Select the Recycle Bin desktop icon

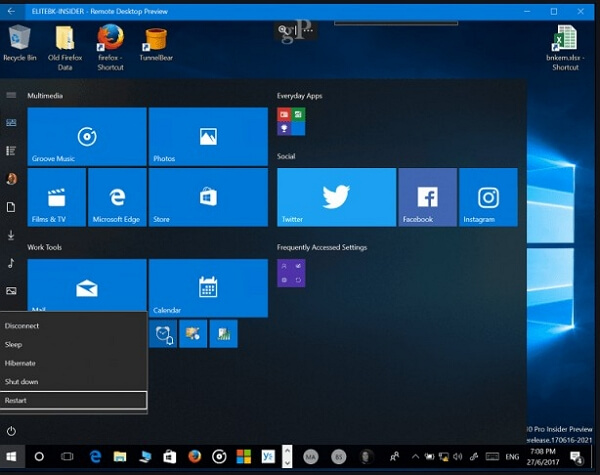click(x=19, y=42)
